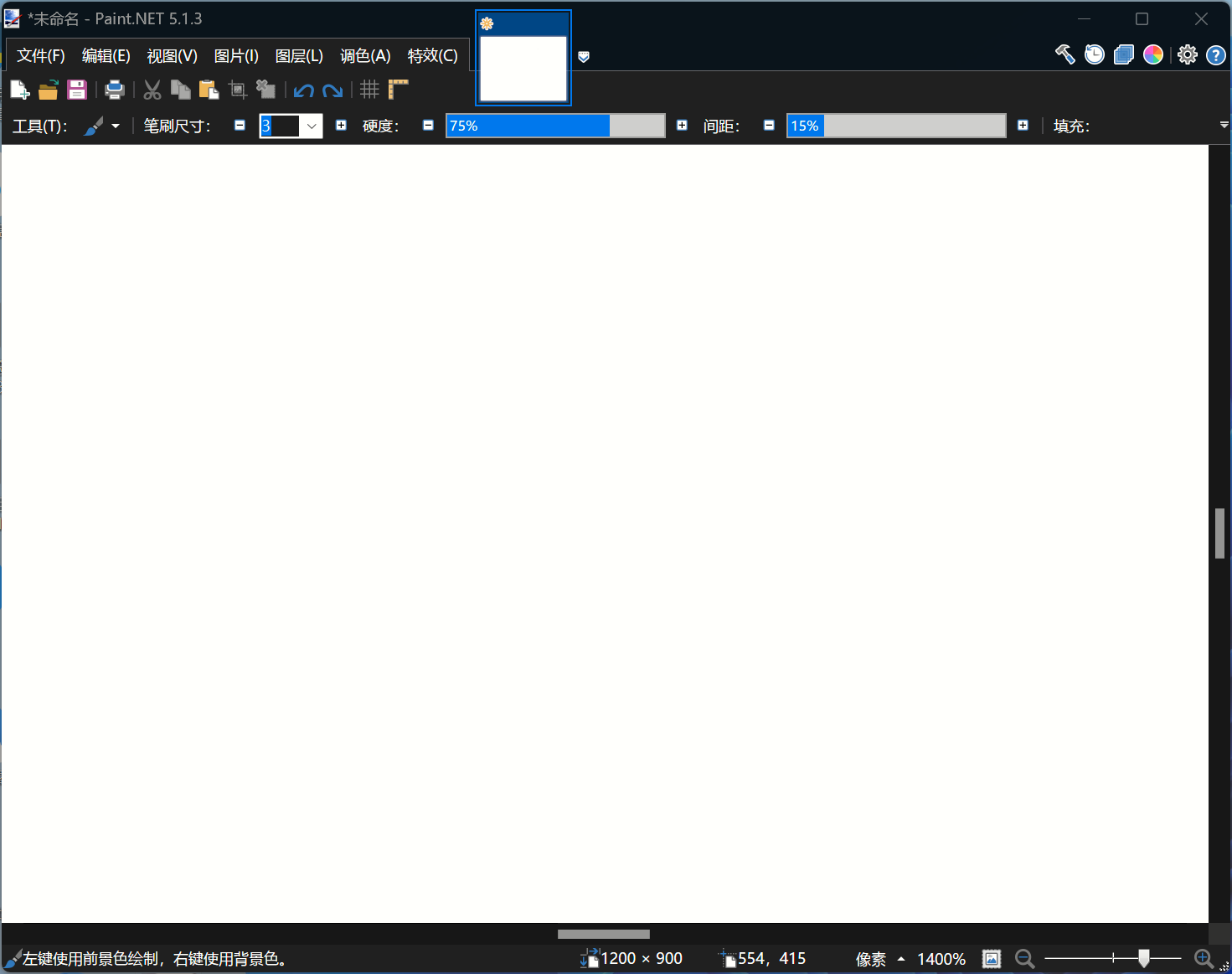
Task: Open the 图层(L) menu
Action: tap(298, 55)
